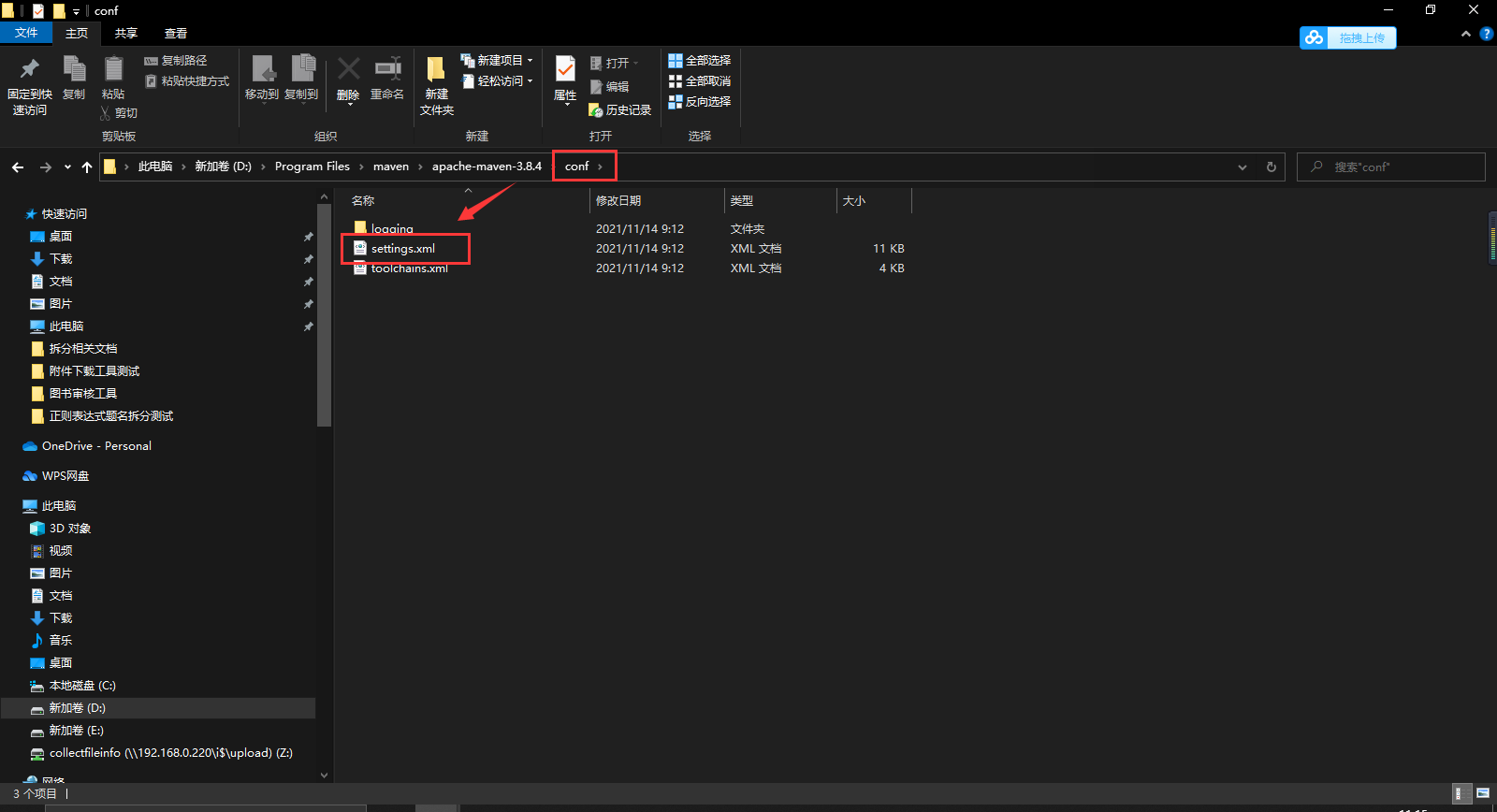Click the 编辑 edit button
The height and width of the screenshot is (812, 1497).
click(609, 87)
